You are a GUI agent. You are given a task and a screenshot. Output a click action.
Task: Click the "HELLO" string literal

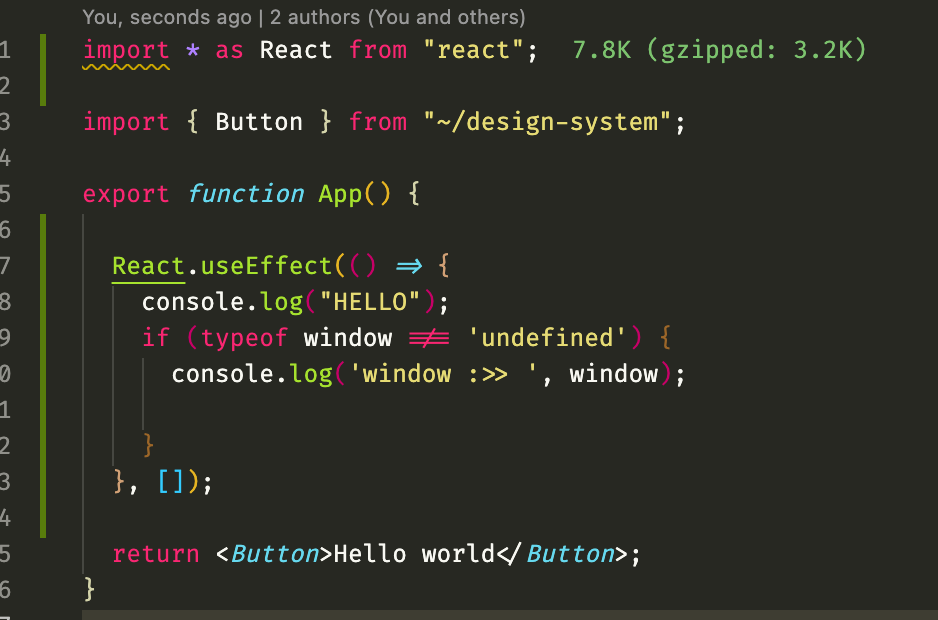click(370, 302)
